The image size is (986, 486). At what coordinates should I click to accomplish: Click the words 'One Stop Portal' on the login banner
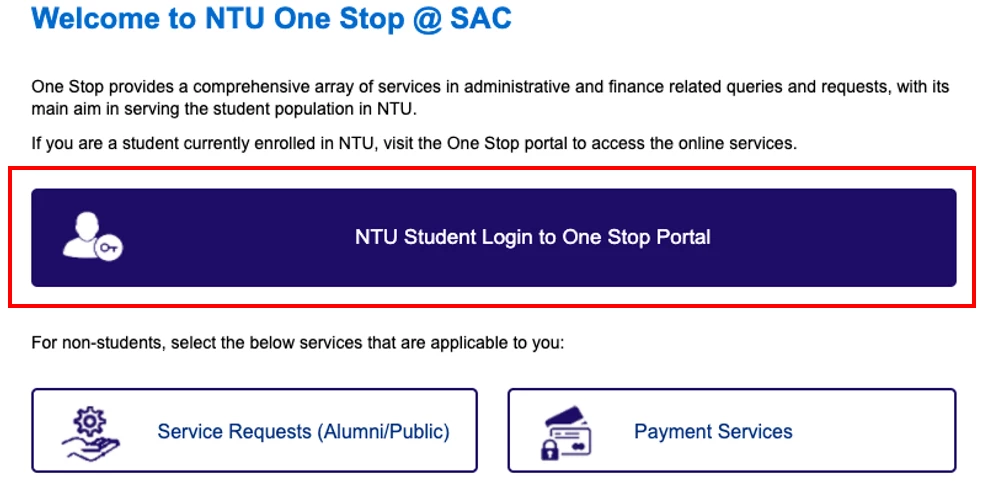pos(636,237)
